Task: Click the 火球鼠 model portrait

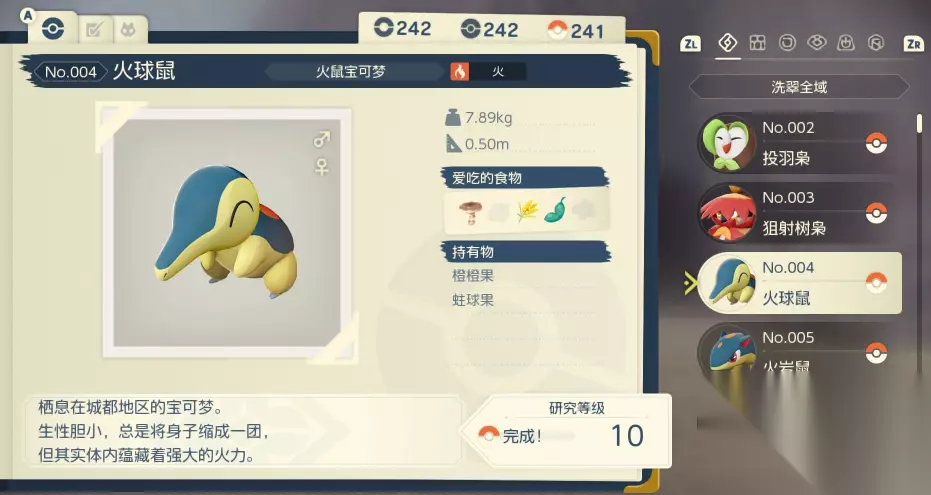Action: coord(227,233)
